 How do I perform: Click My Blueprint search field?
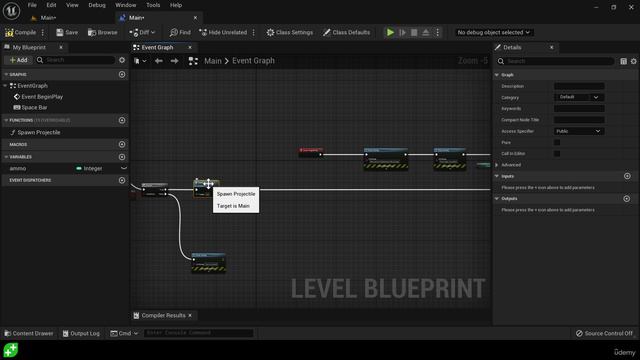[x=75, y=60]
